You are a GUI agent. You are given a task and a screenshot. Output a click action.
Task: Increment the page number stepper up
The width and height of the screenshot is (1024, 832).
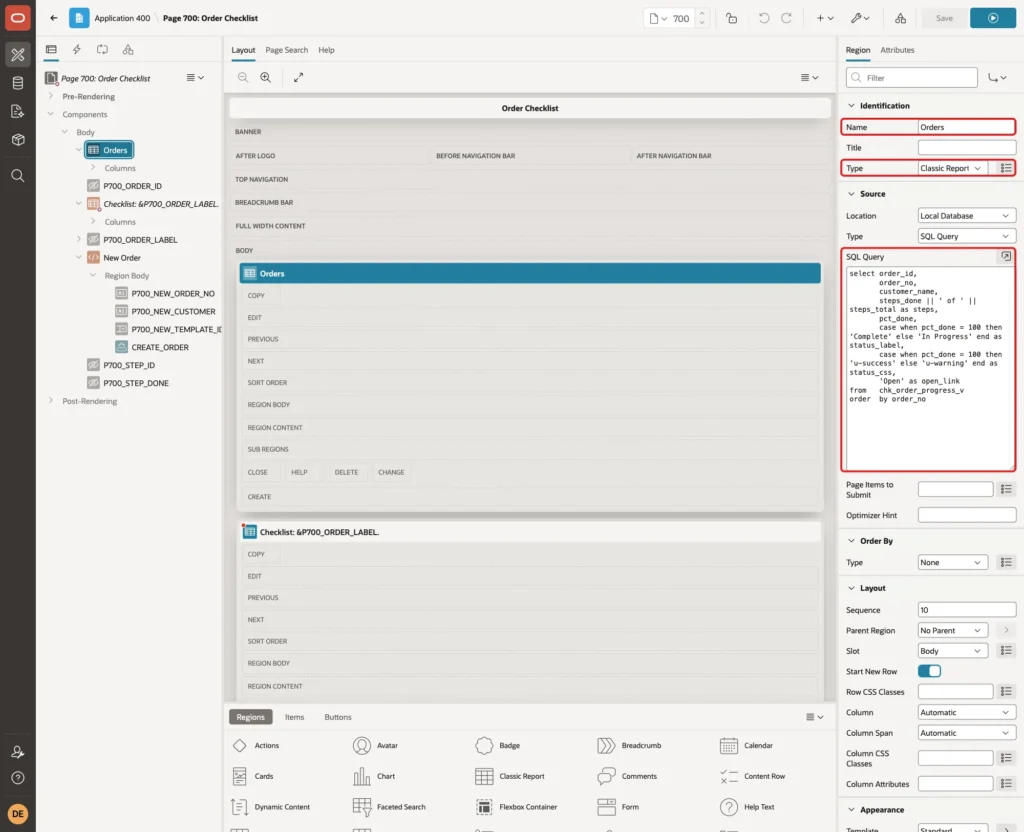[702, 14]
